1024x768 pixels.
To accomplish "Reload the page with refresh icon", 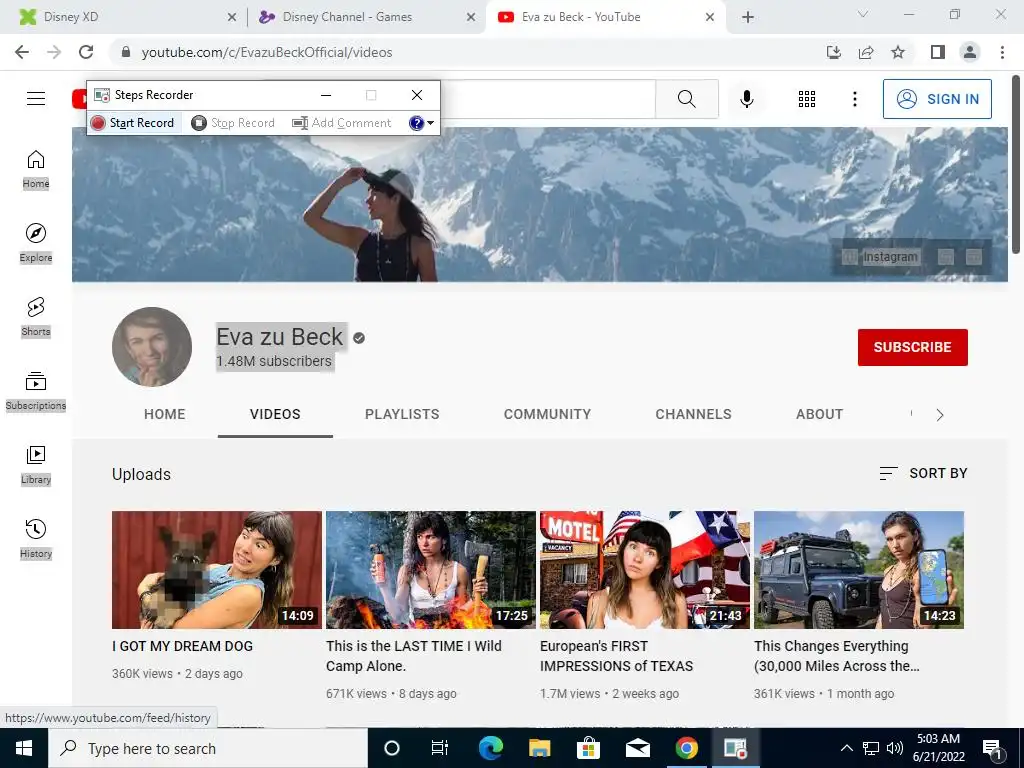I will tap(86, 52).
